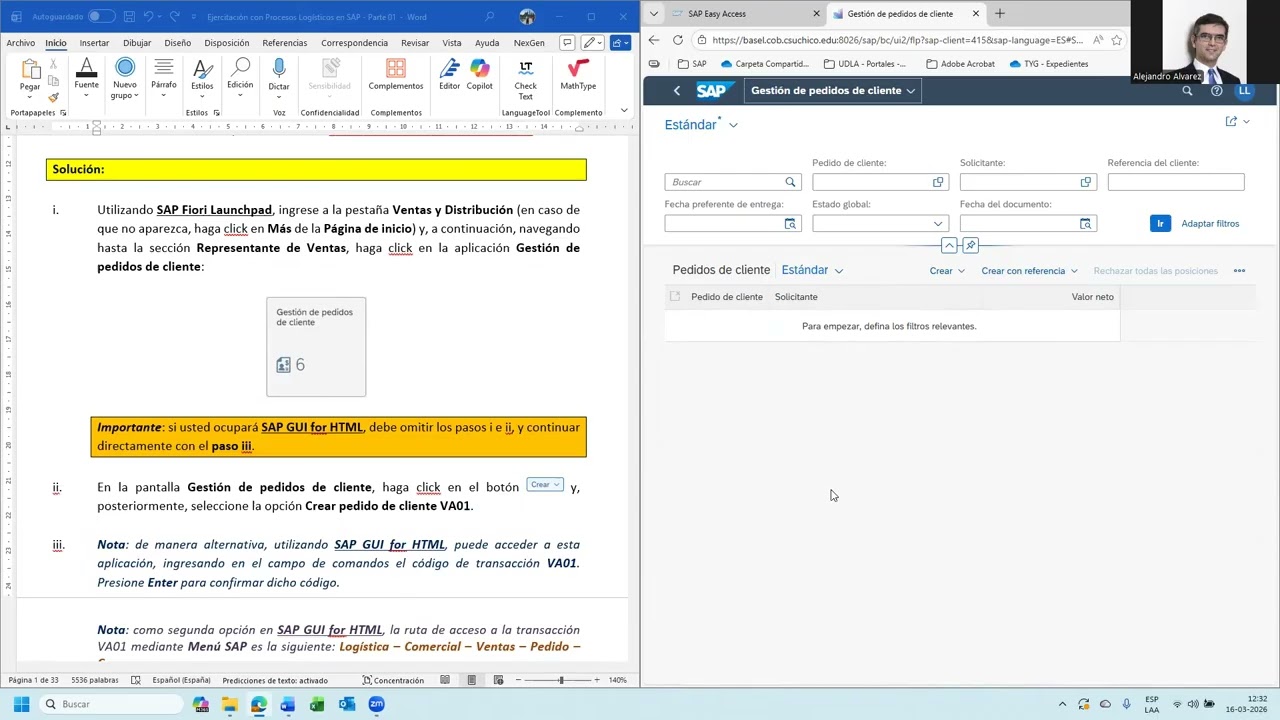Open the Crear dropdown in Pedidos de cliente toolbar

click(x=947, y=271)
